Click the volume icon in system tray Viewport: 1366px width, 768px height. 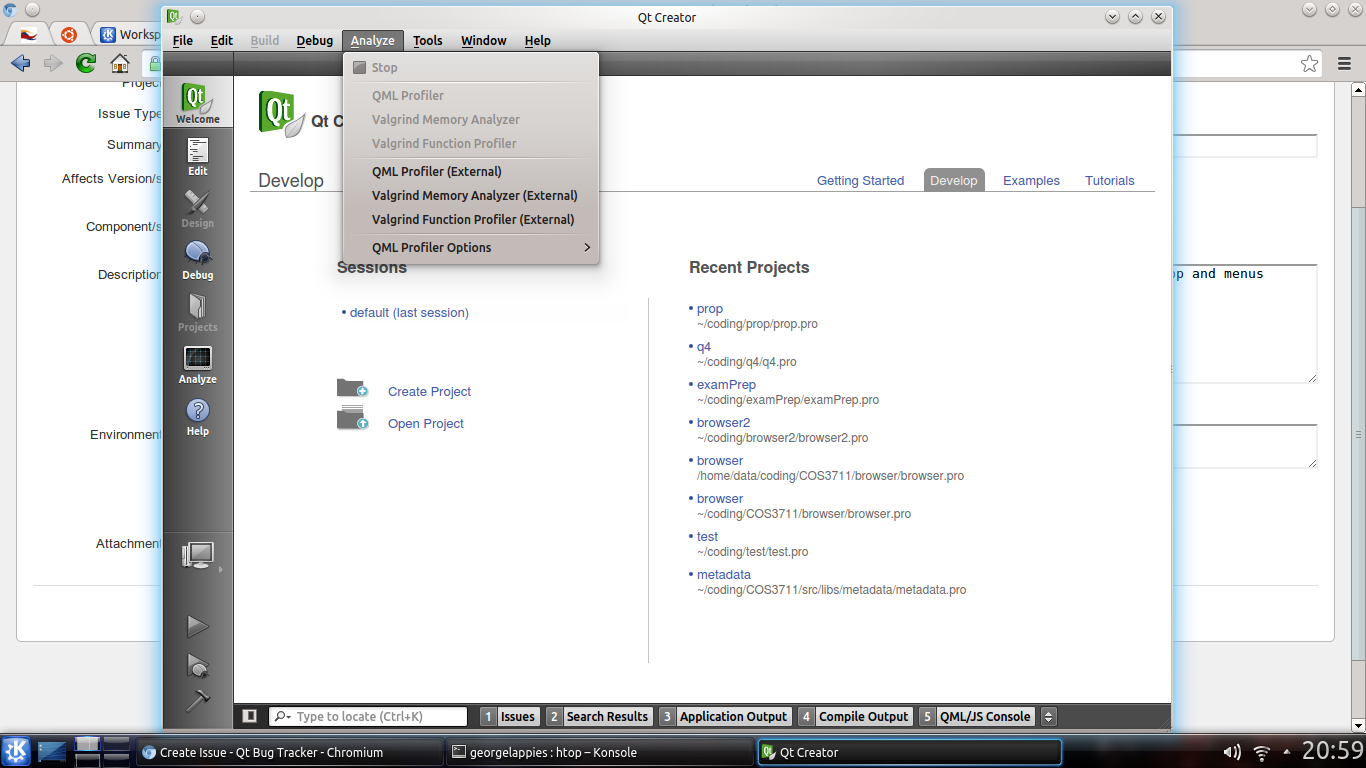(x=1232, y=752)
